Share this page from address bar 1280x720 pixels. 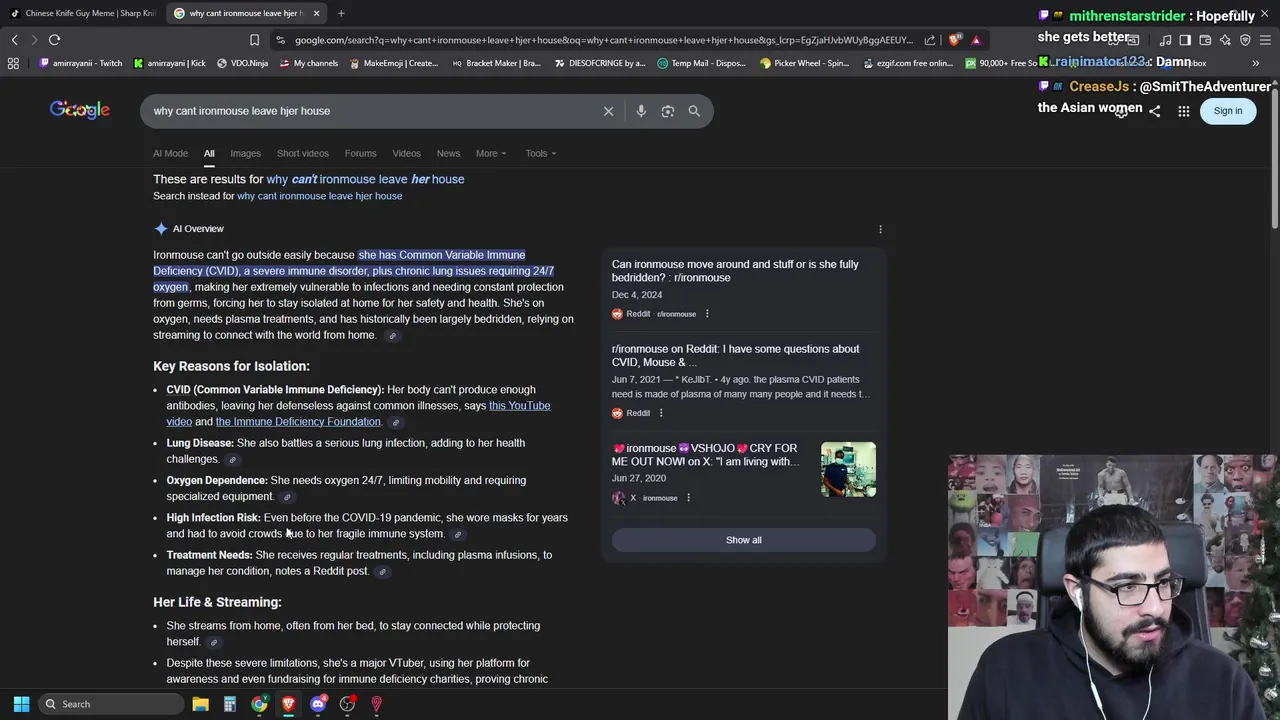(930, 40)
